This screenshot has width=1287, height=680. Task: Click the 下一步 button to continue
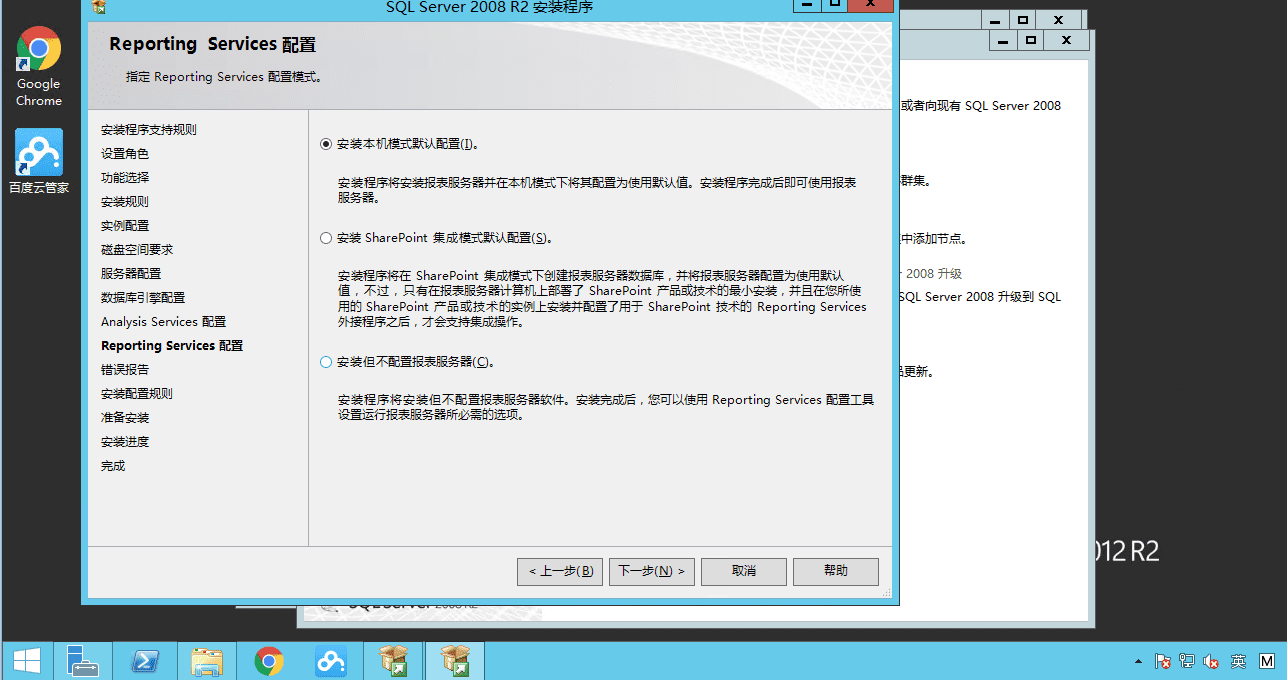click(x=651, y=571)
